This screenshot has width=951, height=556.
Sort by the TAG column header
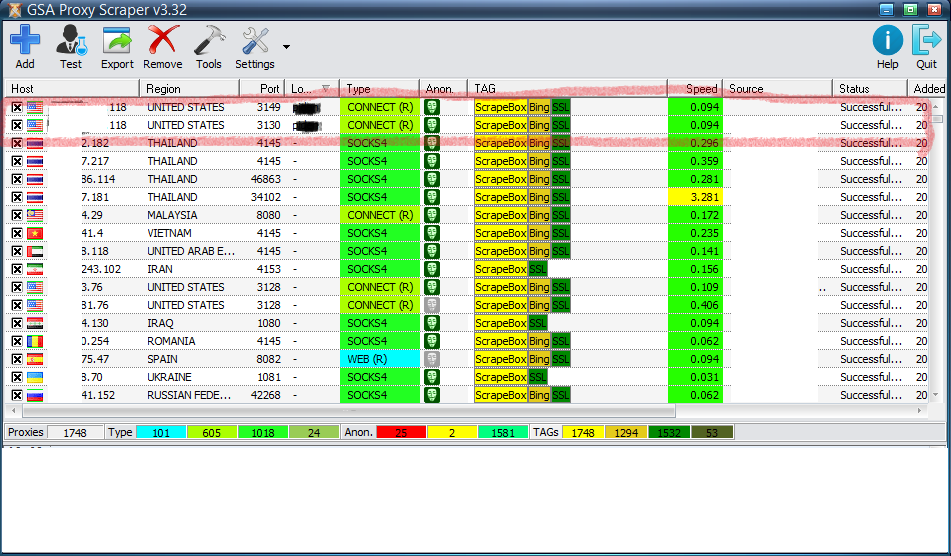[x=568, y=89]
